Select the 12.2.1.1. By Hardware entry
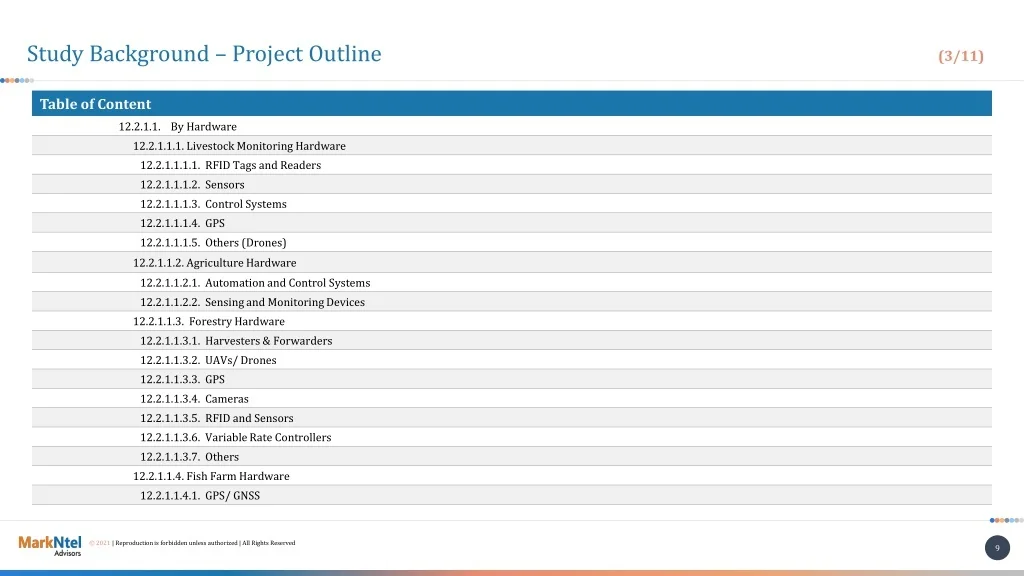This screenshot has height=576, width=1024. (x=177, y=127)
